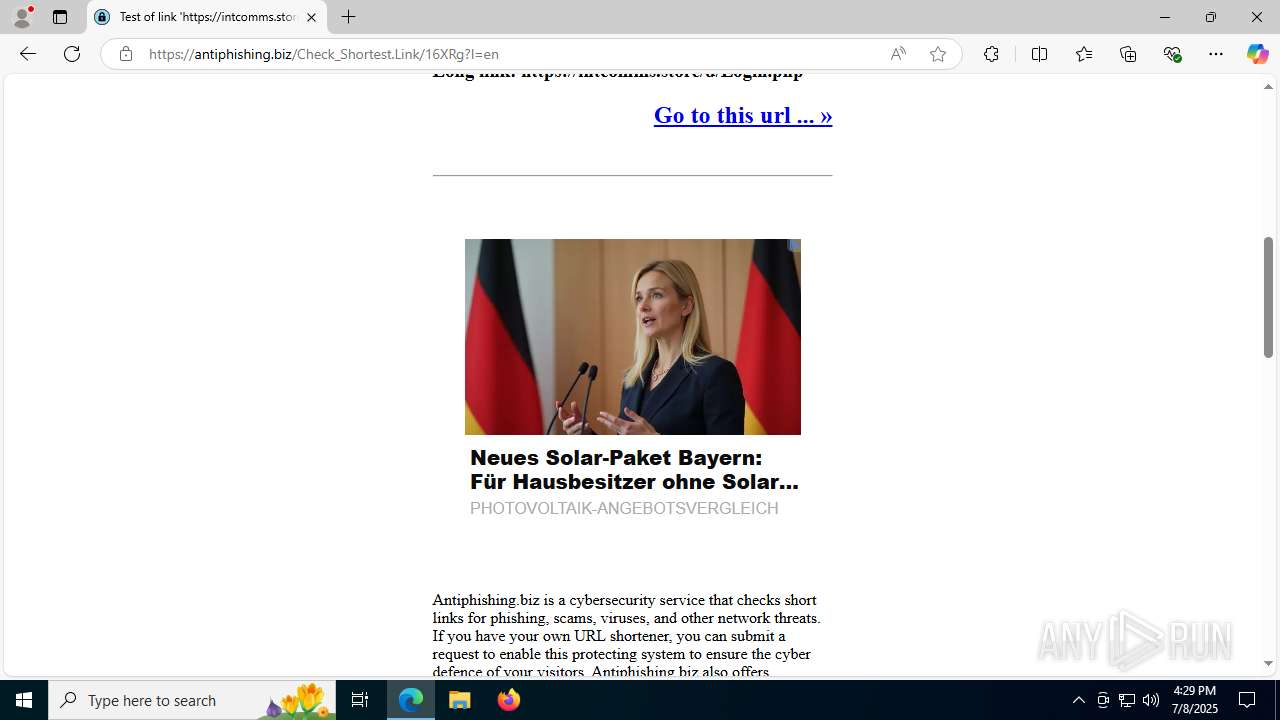This screenshot has height=720, width=1280.
Task: Open the volume speaker icon
Action: coord(1151,700)
